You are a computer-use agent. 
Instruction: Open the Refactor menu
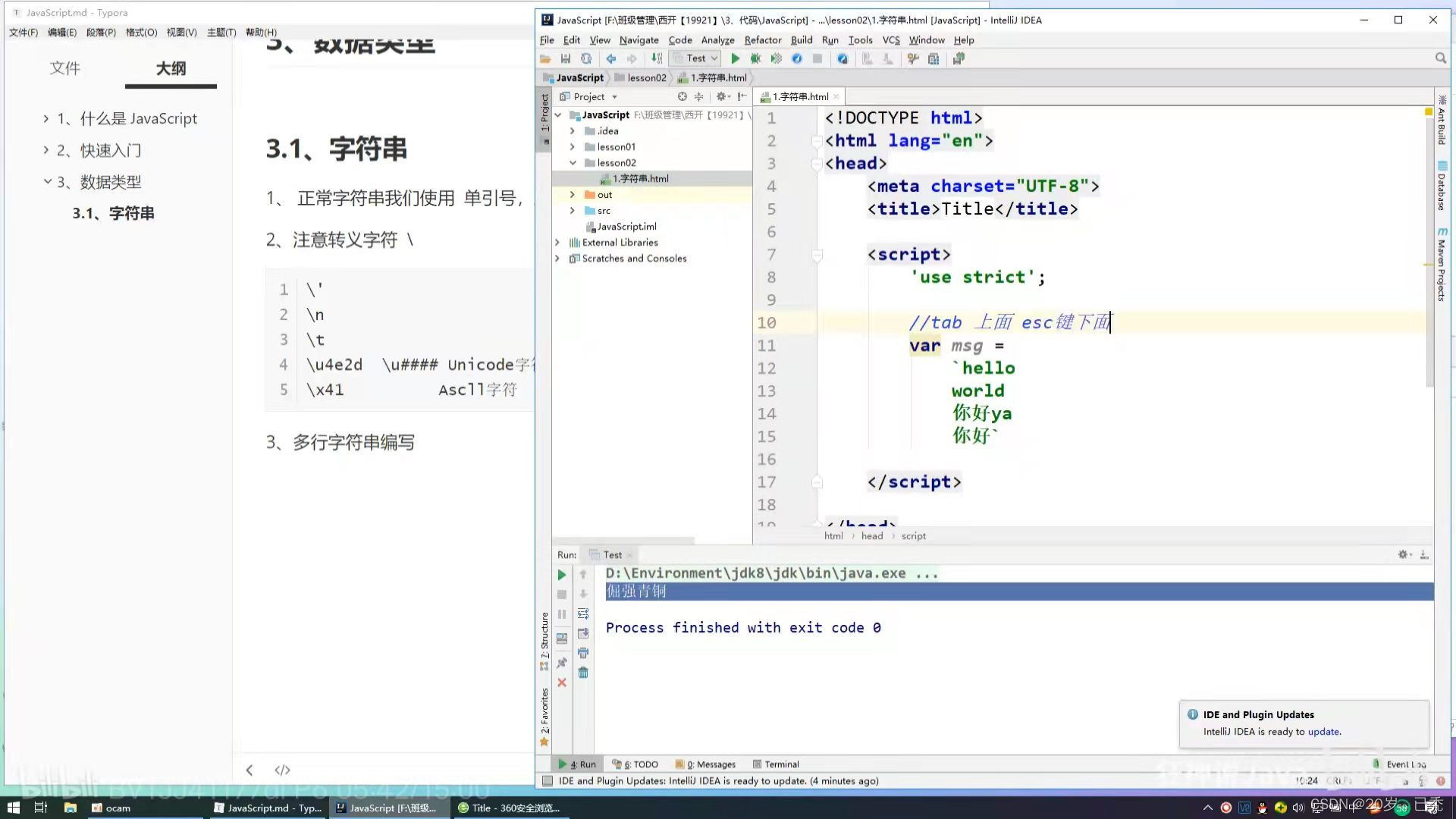click(762, 40)
